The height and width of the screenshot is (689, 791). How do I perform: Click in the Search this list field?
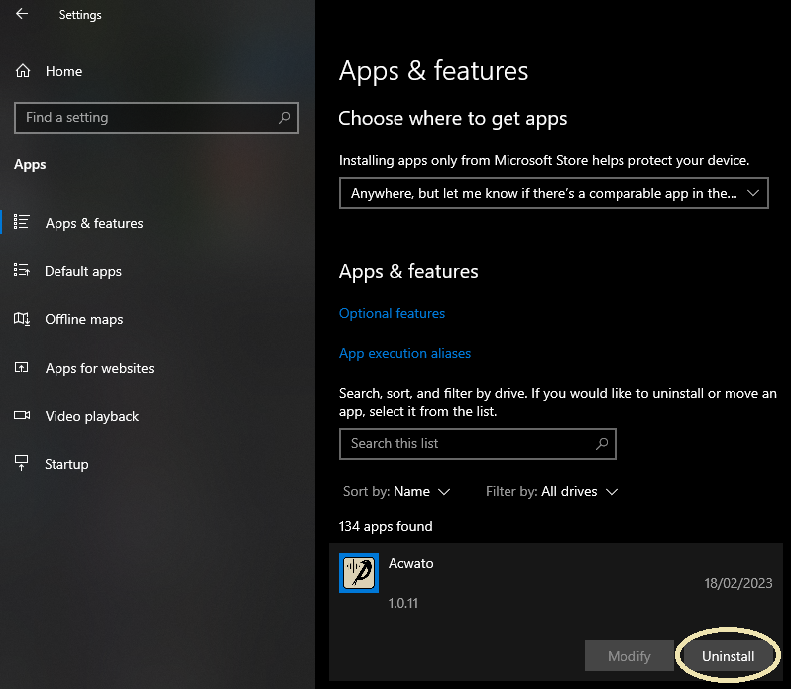pos(465,443)
